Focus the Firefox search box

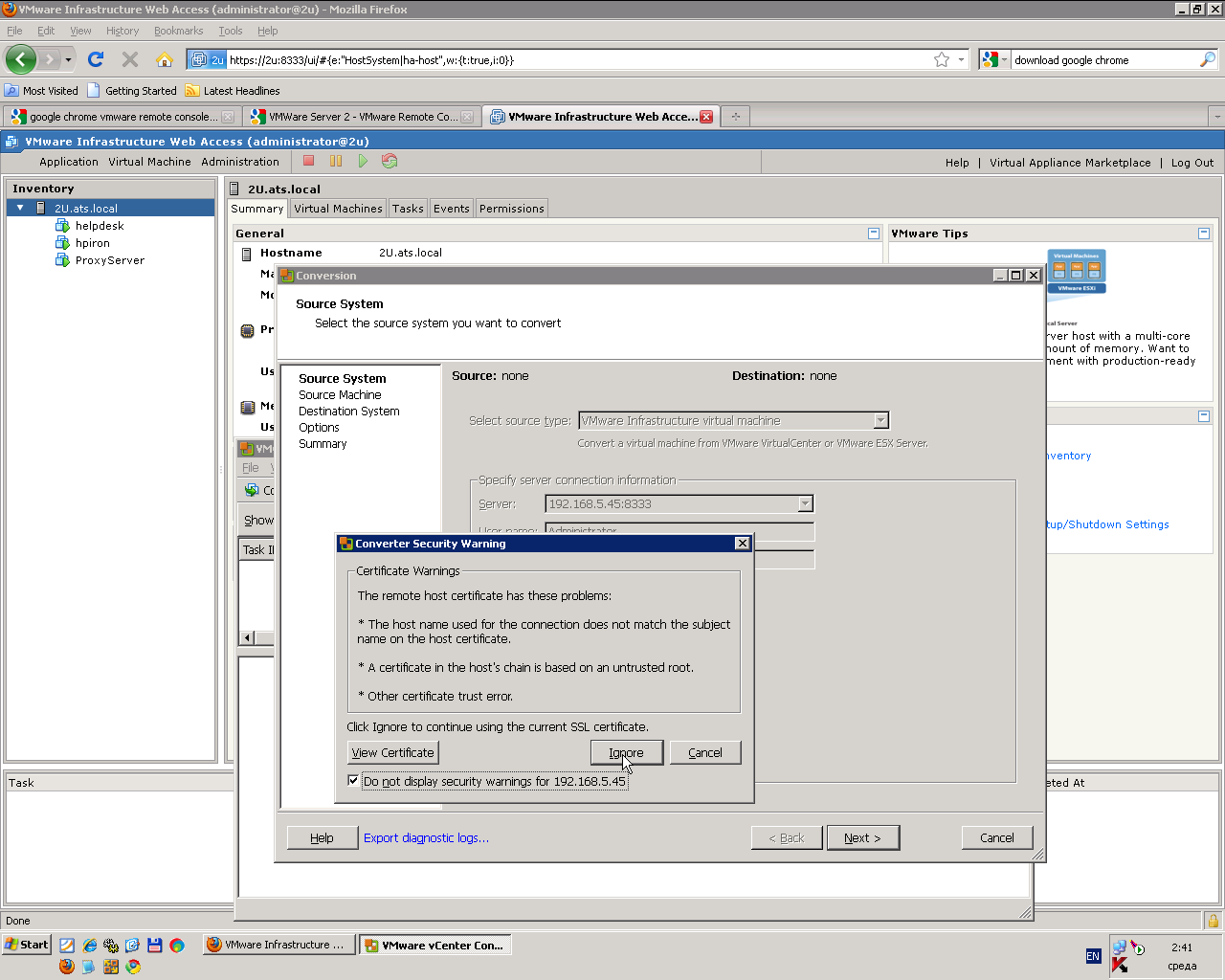tap(1104, 60)
